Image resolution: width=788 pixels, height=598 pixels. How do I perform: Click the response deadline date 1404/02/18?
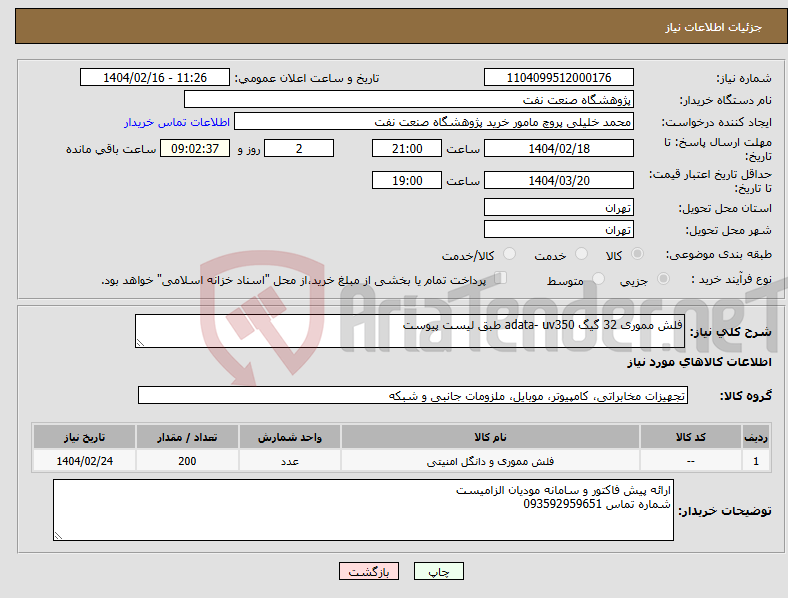point(558,149)
